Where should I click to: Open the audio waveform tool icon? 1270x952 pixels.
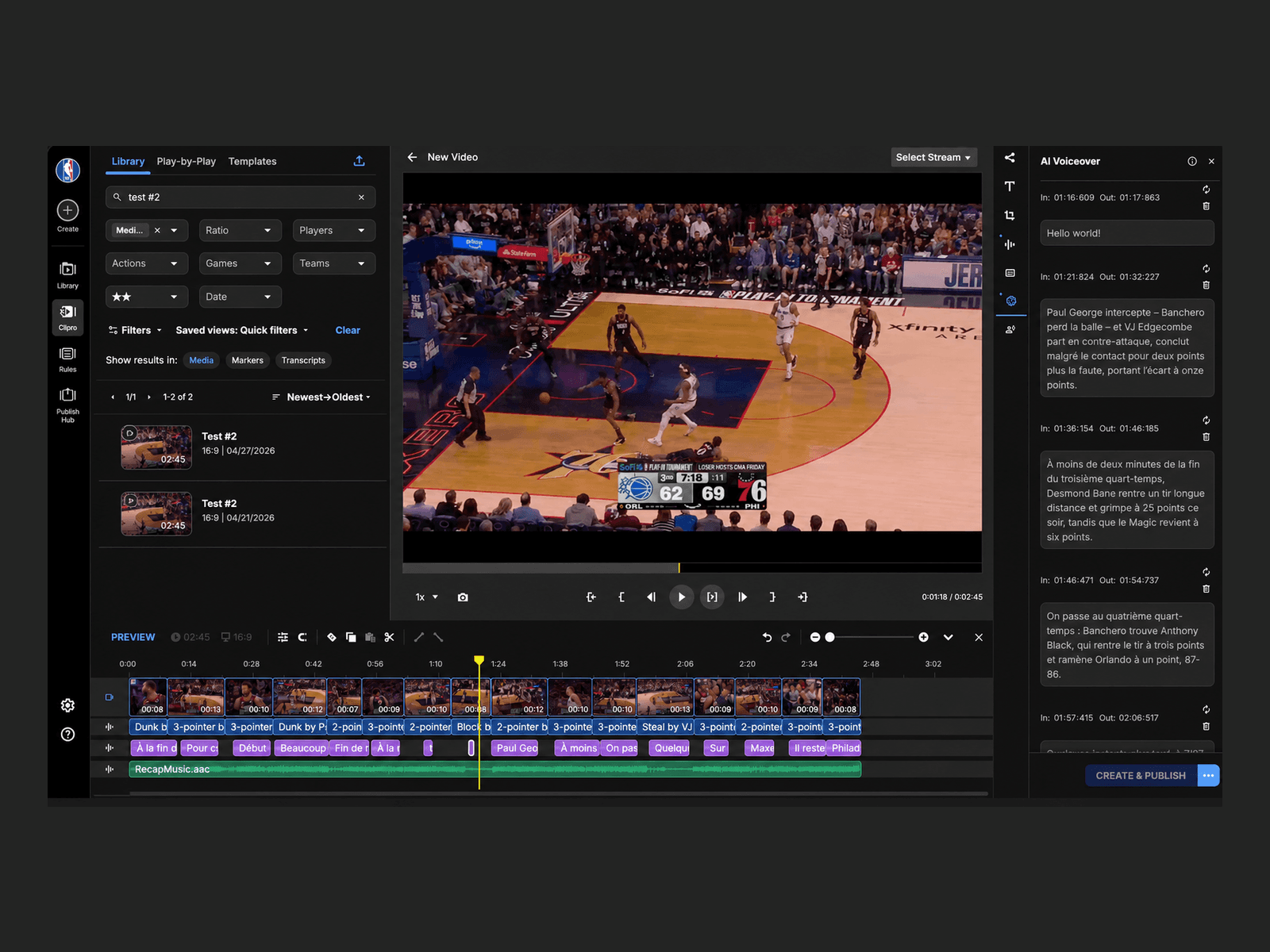point(1010,244)
